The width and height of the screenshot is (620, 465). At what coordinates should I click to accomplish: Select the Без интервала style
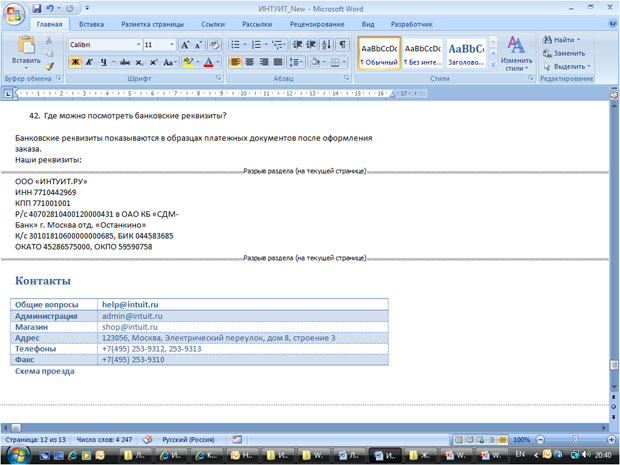[x=423, y=53]
